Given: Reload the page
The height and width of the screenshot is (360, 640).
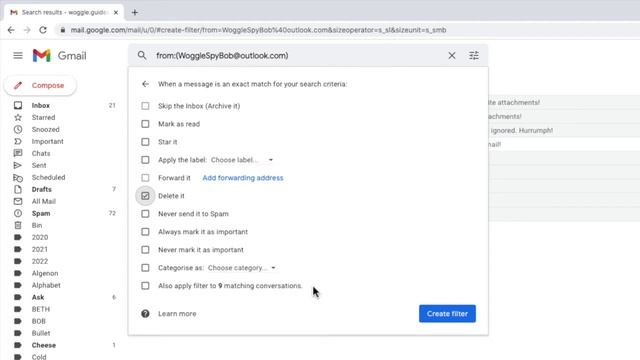Looking at the screenshot, I should pyautogui.click(x=43, y=30).
